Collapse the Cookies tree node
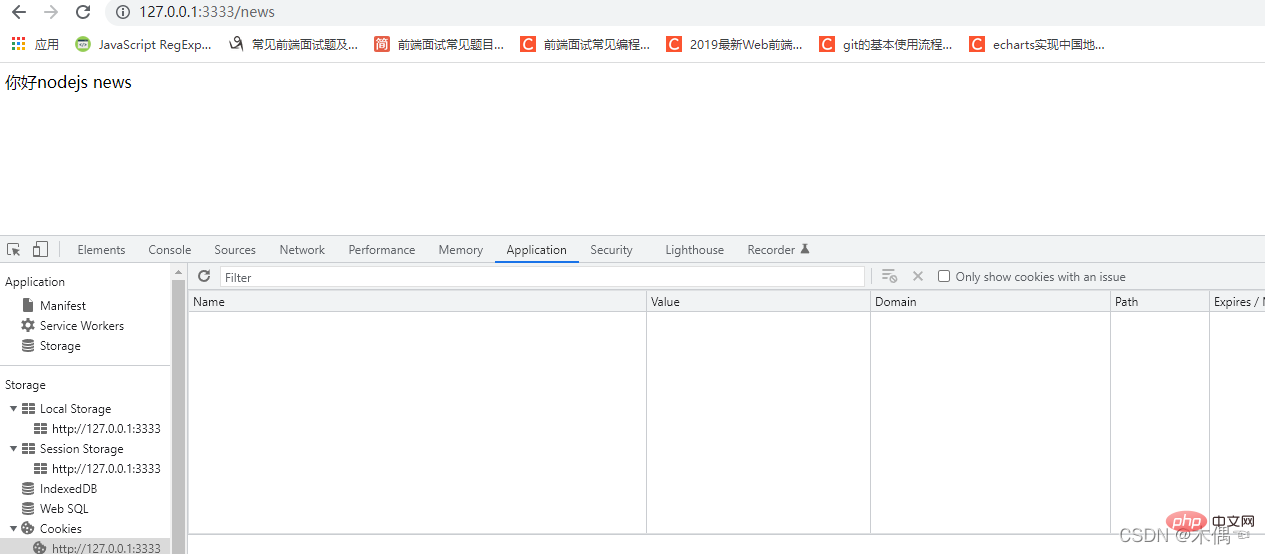Screen dimensions: 1265x554 (14, 529)
